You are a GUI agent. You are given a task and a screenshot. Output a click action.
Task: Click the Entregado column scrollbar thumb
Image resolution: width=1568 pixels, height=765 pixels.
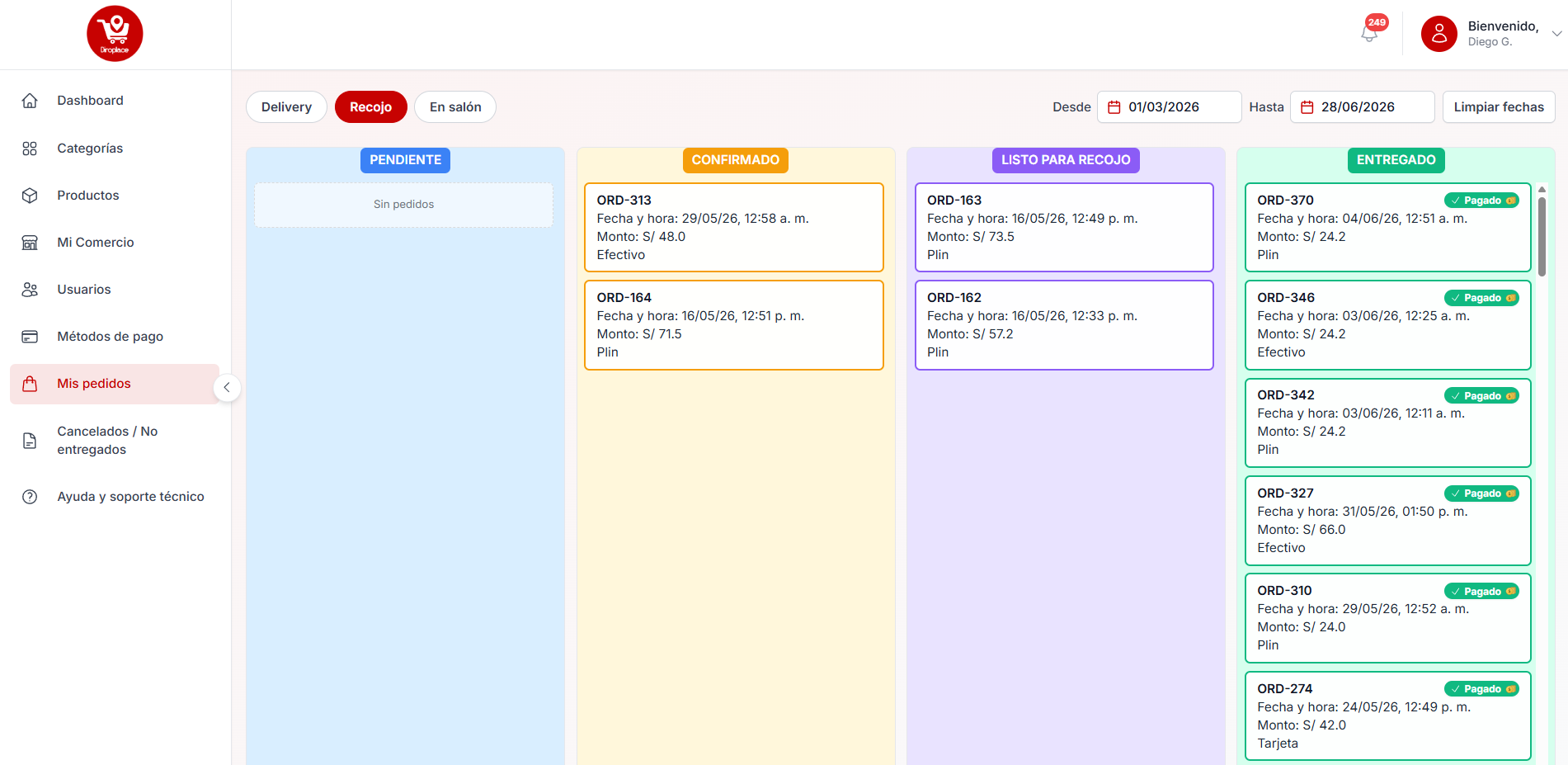[x=1542, y=236]
